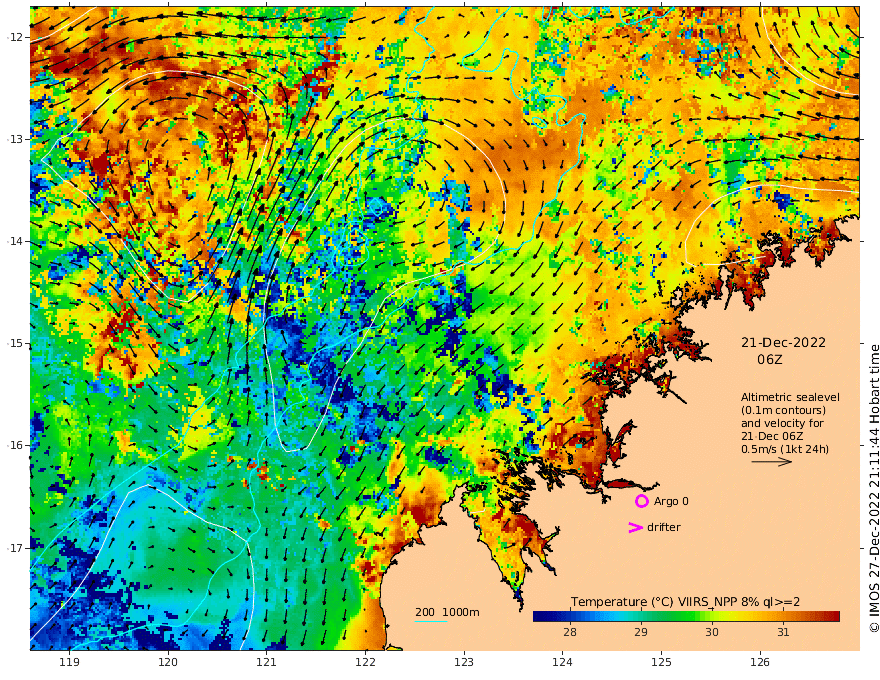Click latitude axis label -13
Viewport: 880px width, 680px height.
tap(14, 139)
